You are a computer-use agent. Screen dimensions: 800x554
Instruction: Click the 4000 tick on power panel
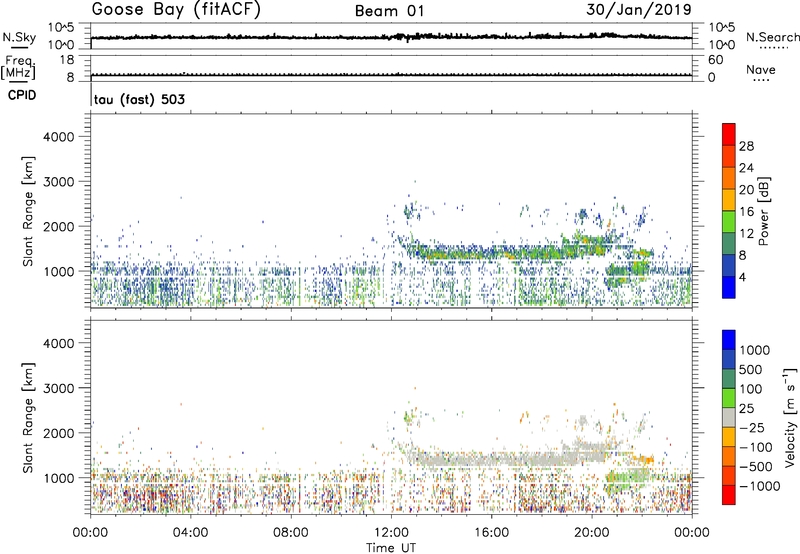(59, 137)
